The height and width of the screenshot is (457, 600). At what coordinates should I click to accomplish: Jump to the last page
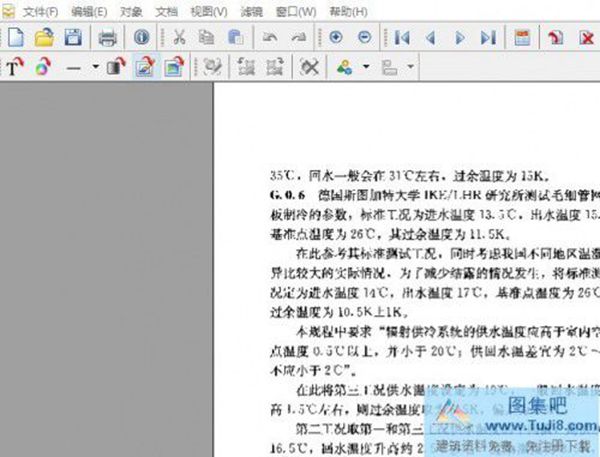coord(489,38)
